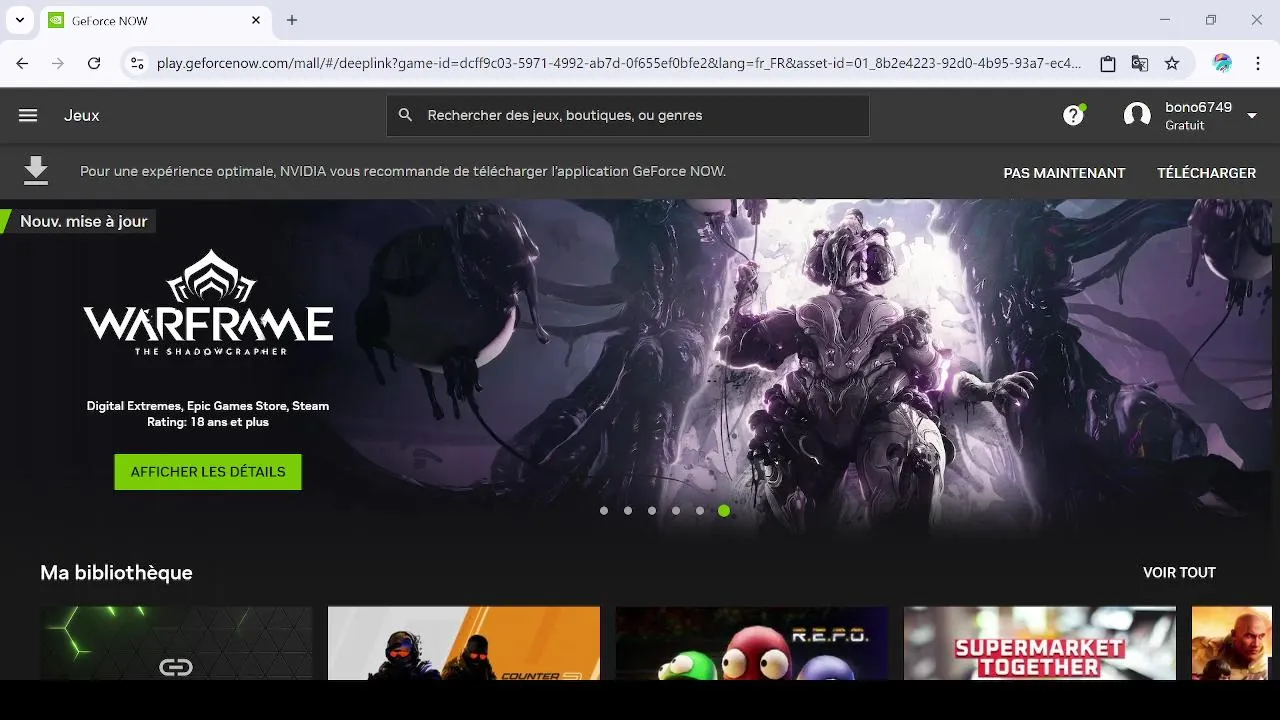Open tab search dropdown arrow
The width and height of the screenshot is (1280, 720).
pyautogui.click(x=19, y=20)
